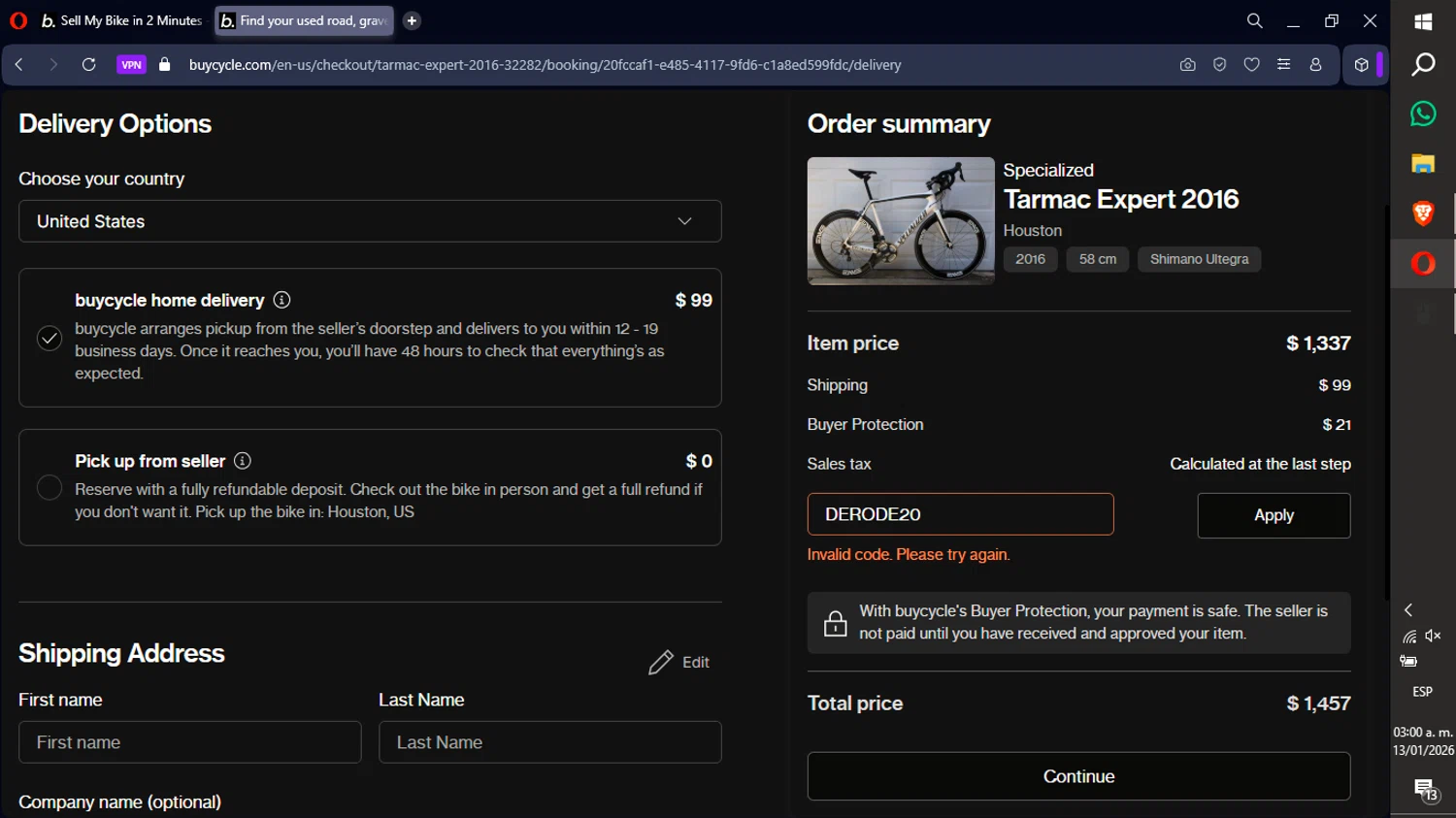Image resolution: width=1456 pixels, height=818 pixels.
Task: Select Pick up from seller option
Action: [x=50, y=487]
